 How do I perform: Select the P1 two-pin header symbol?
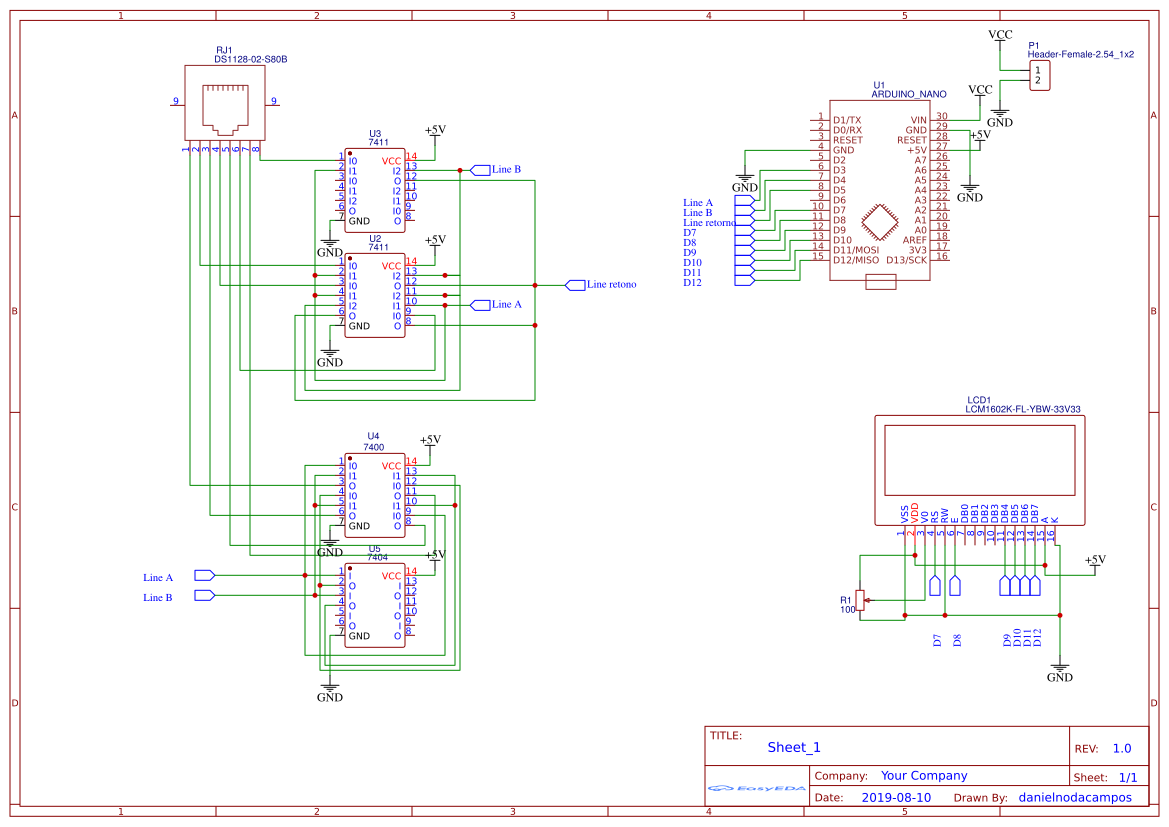pyautogui.click(x=1039, y=76)
